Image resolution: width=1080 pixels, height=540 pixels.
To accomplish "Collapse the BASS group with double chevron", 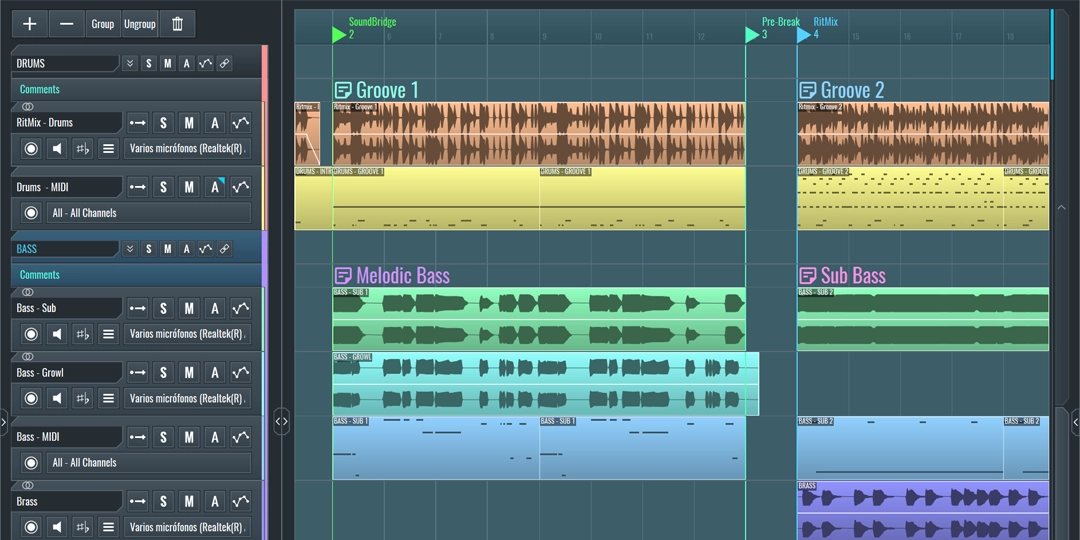I will pos(130,249).
